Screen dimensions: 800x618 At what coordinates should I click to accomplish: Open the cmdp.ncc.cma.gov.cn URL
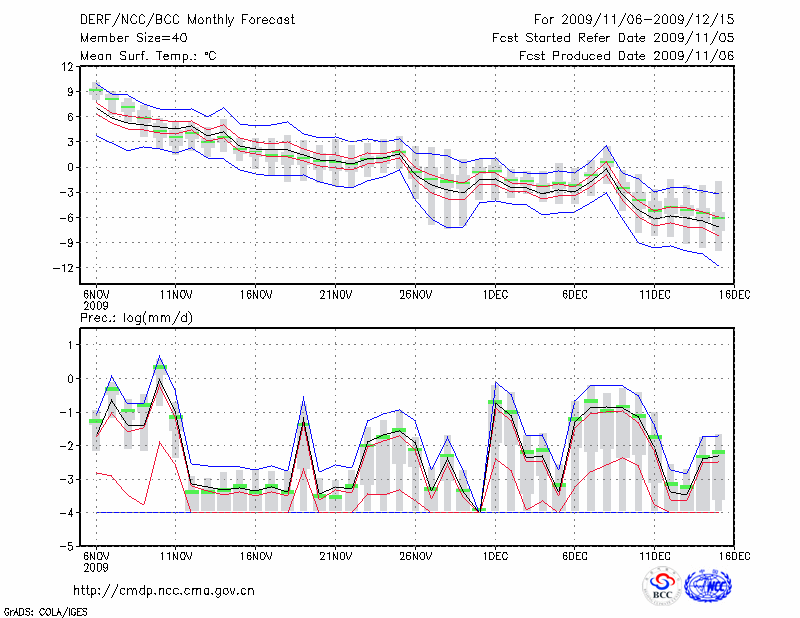164,591
